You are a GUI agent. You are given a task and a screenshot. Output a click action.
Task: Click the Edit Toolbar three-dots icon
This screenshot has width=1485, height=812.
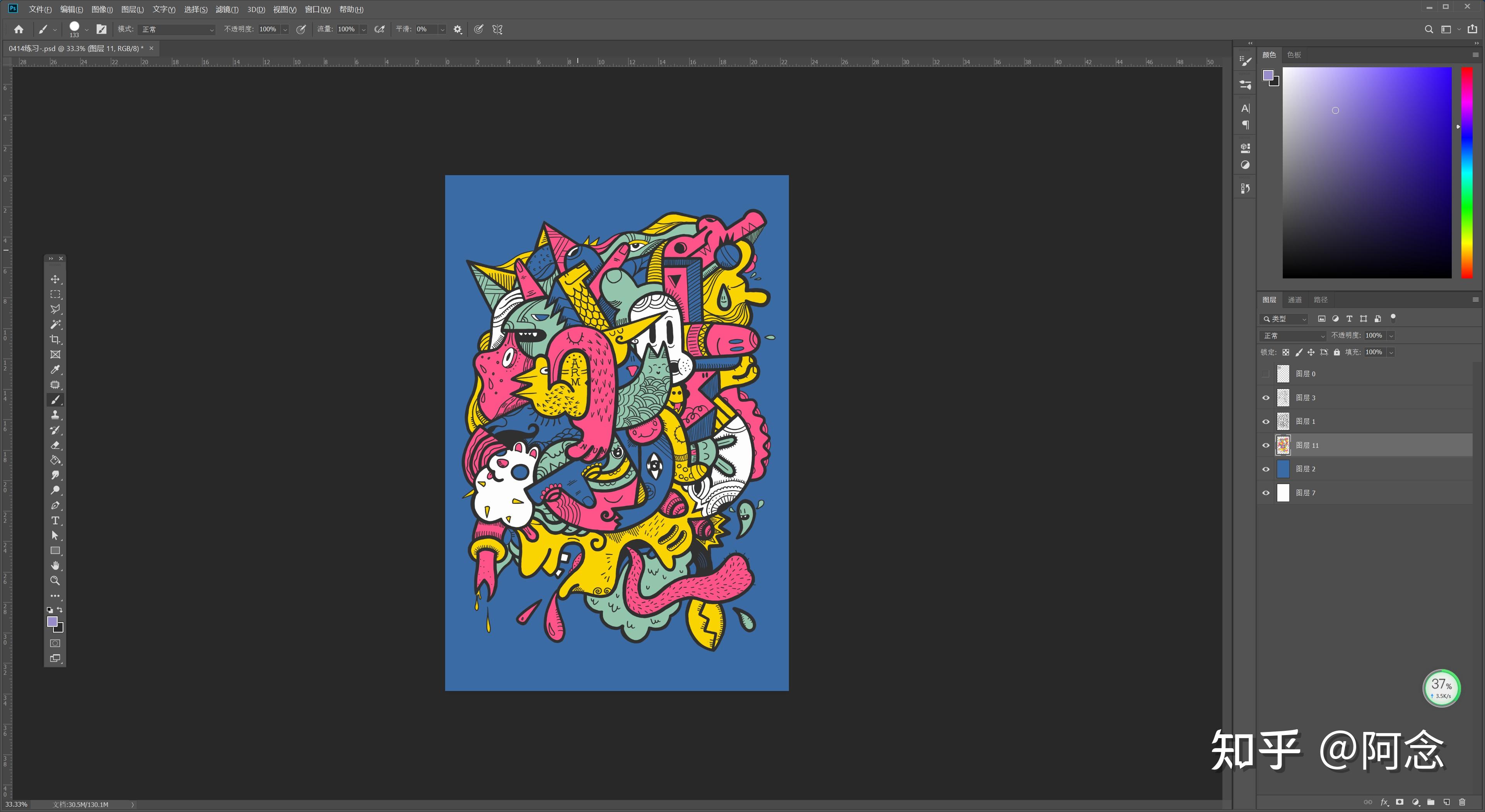pyautogui.click(x=55, y=596)
